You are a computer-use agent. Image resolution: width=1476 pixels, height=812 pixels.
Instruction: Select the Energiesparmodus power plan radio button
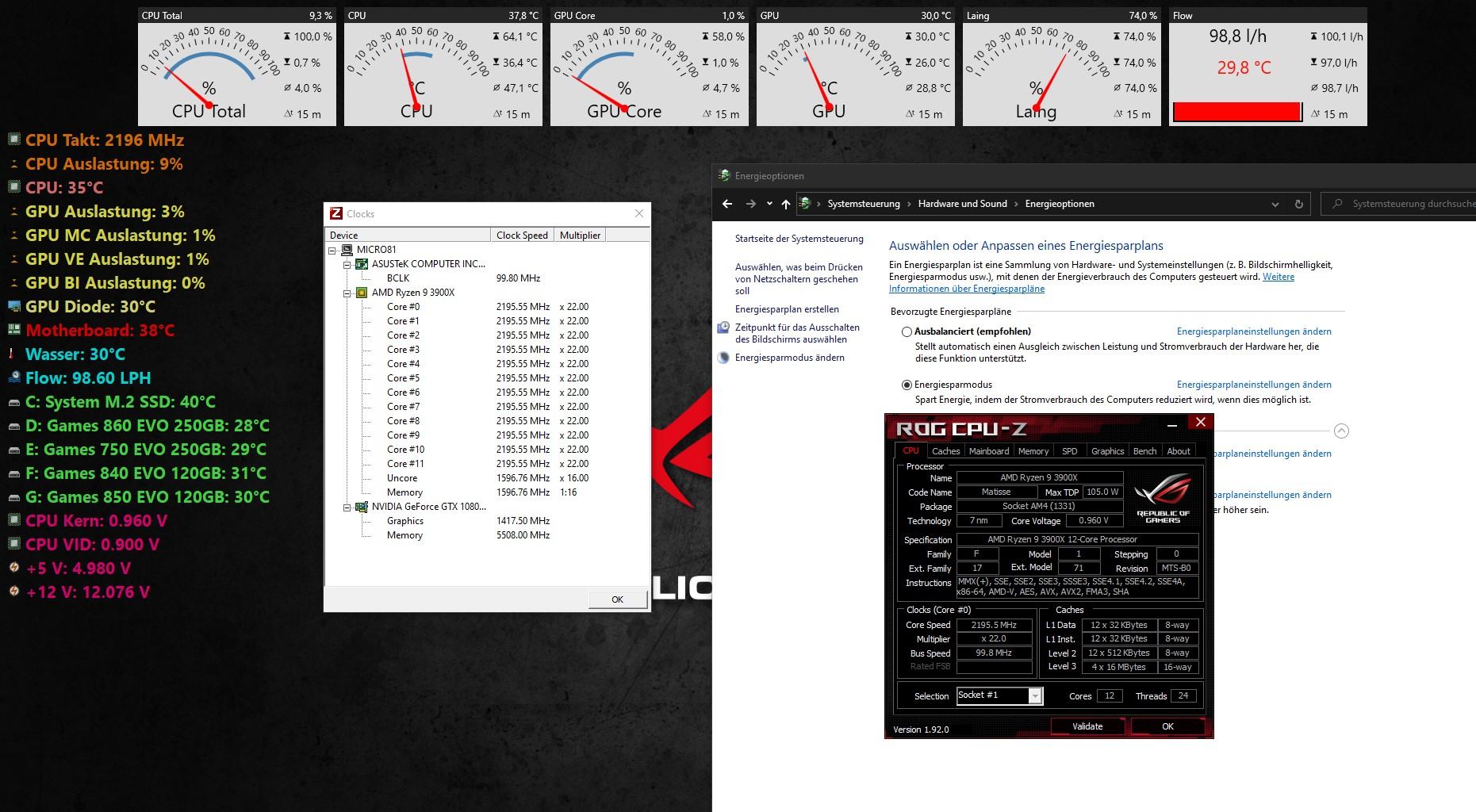[x=907, y=385]
